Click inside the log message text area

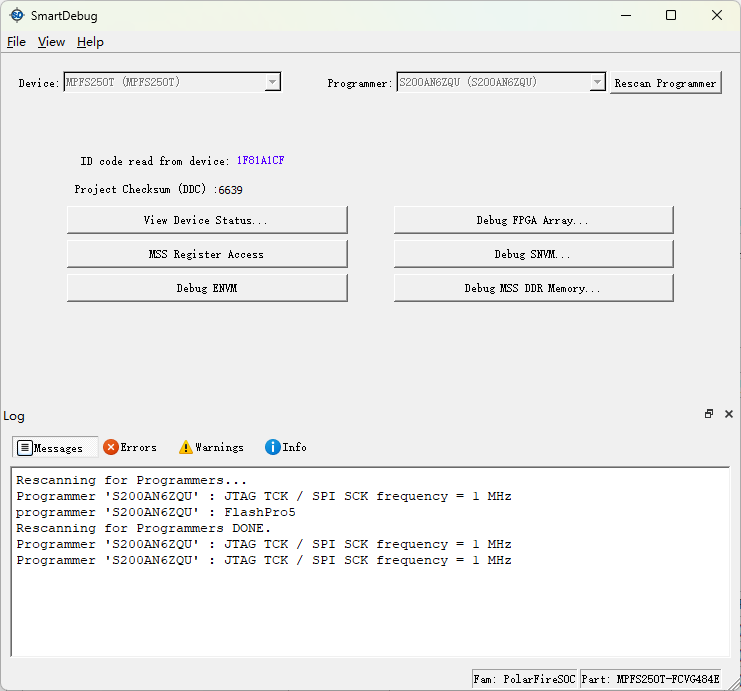tap(370, 561)
